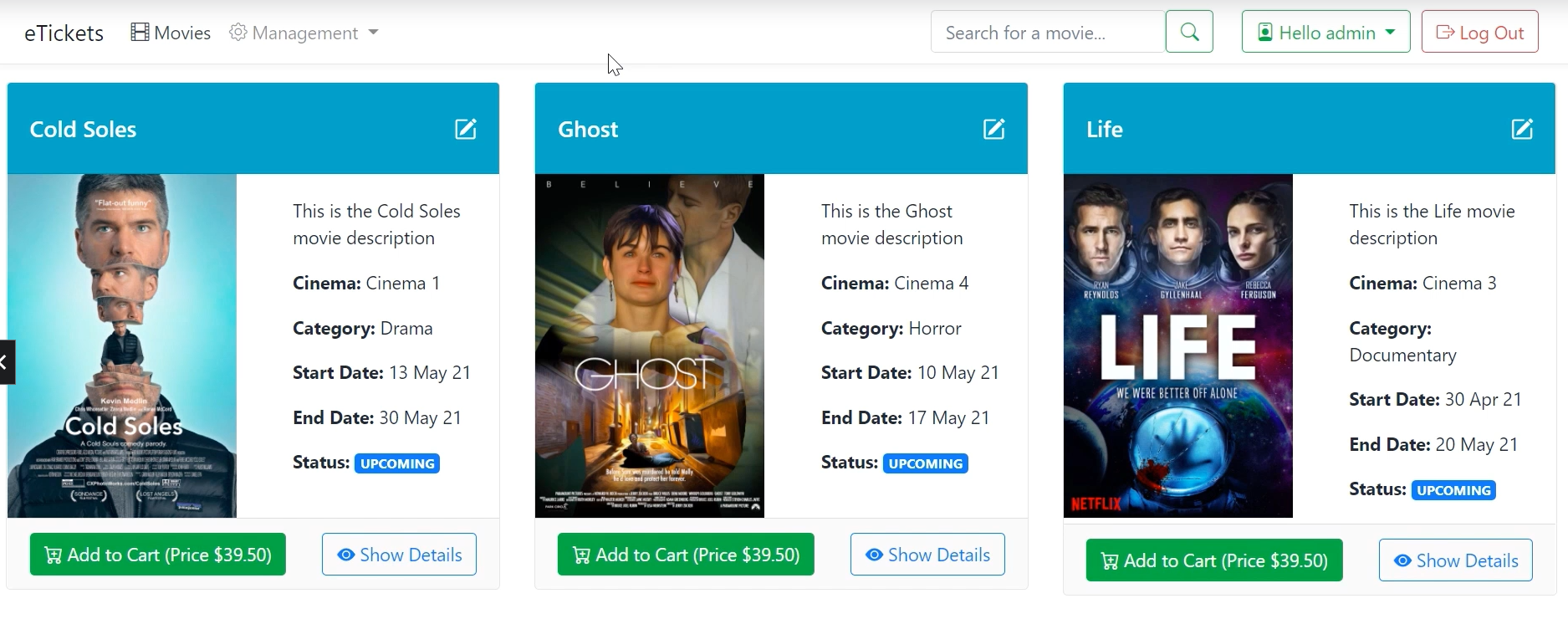Click the eye icon in Life's Show Details

click(1399, 560)
